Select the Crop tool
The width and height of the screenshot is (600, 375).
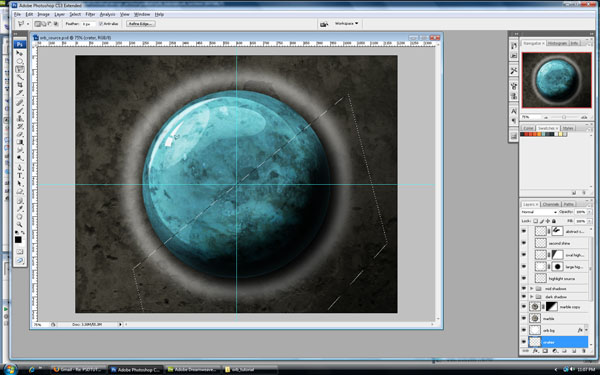[x=20, y=85]
